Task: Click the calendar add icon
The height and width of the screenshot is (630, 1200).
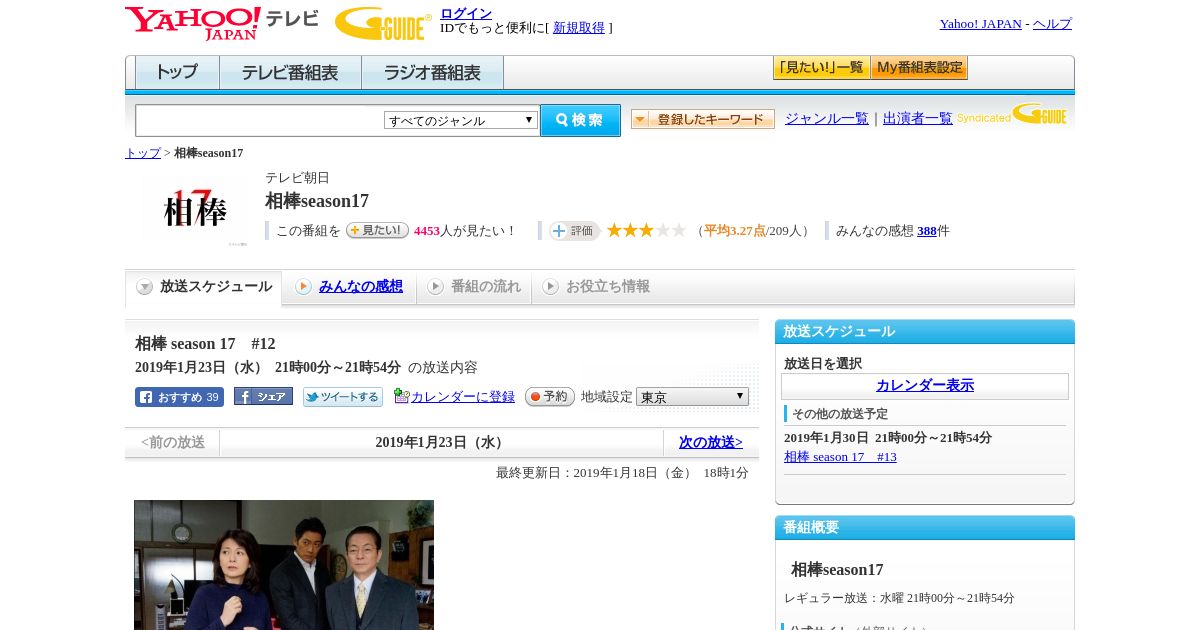Action: (x=401, y=396)
